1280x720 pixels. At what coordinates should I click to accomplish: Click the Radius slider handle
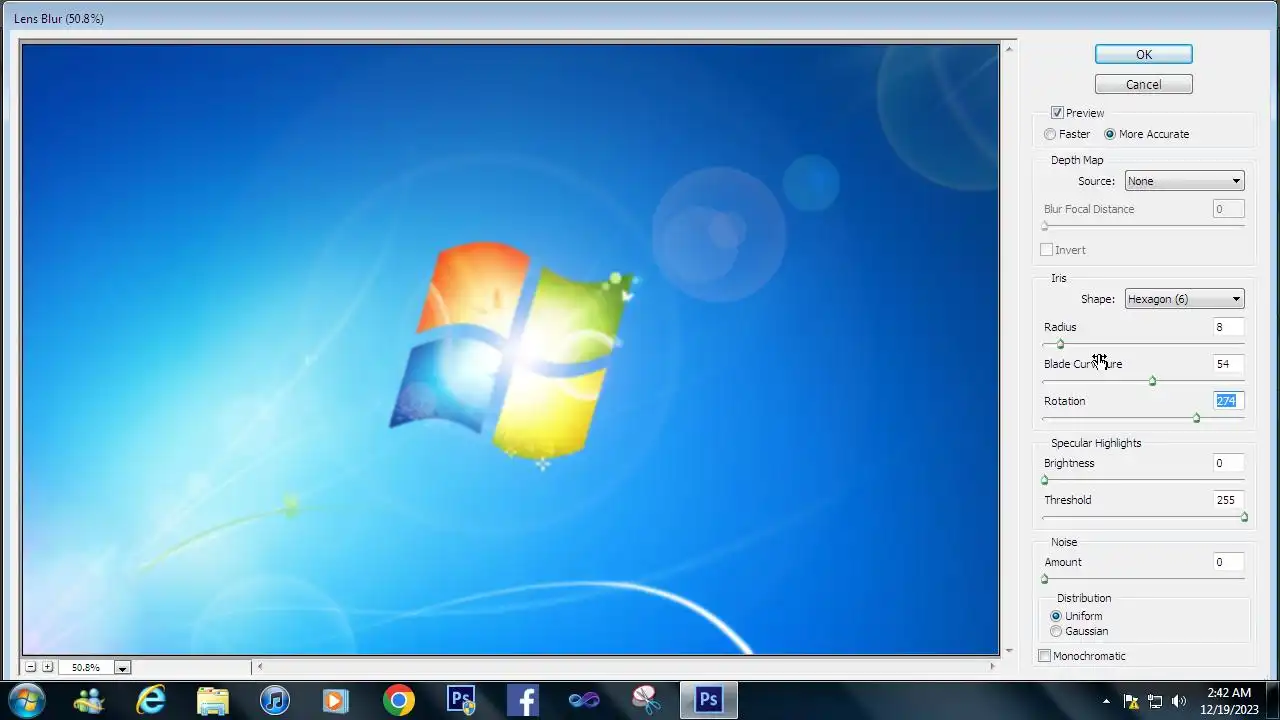pos(1060,344)
